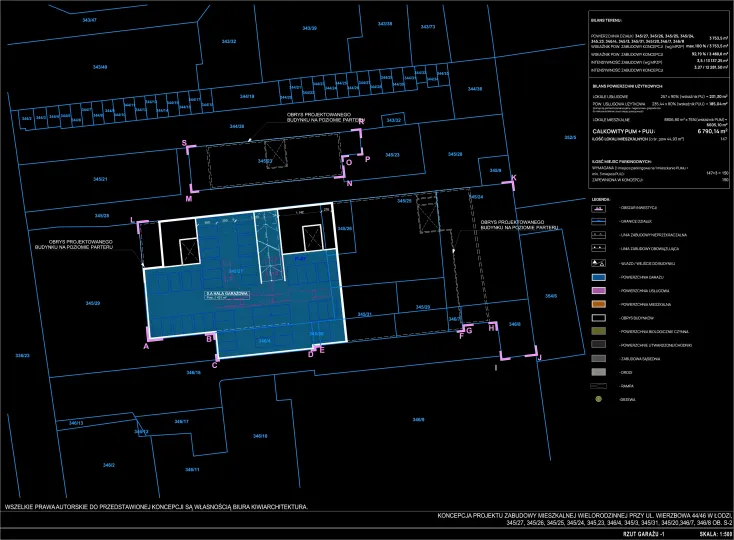Click the building outline symbol in legend
Viewport: 734px width, 540px height.
click(x=600, y=317)
